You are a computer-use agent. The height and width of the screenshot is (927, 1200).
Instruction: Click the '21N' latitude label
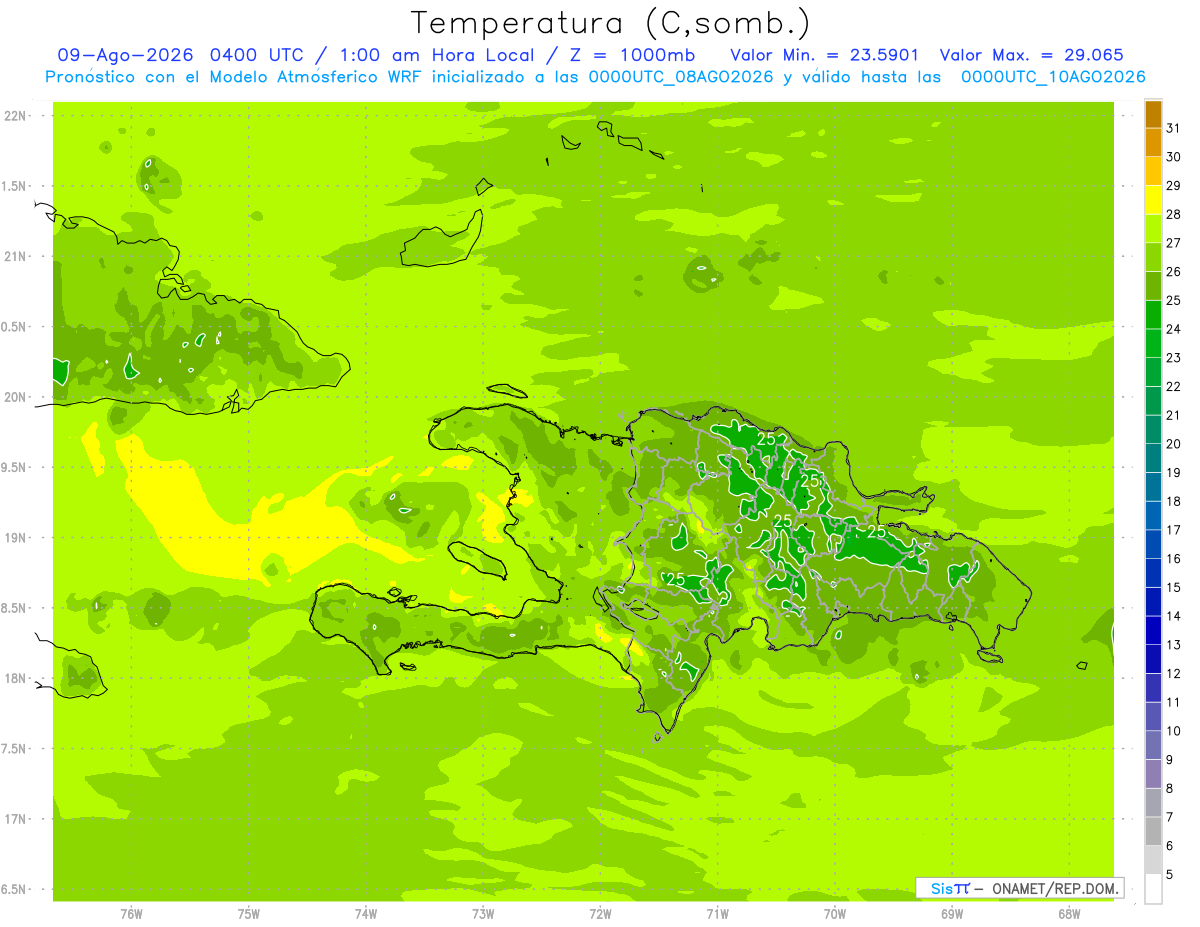pyautogui.click(x=17, y=257)
